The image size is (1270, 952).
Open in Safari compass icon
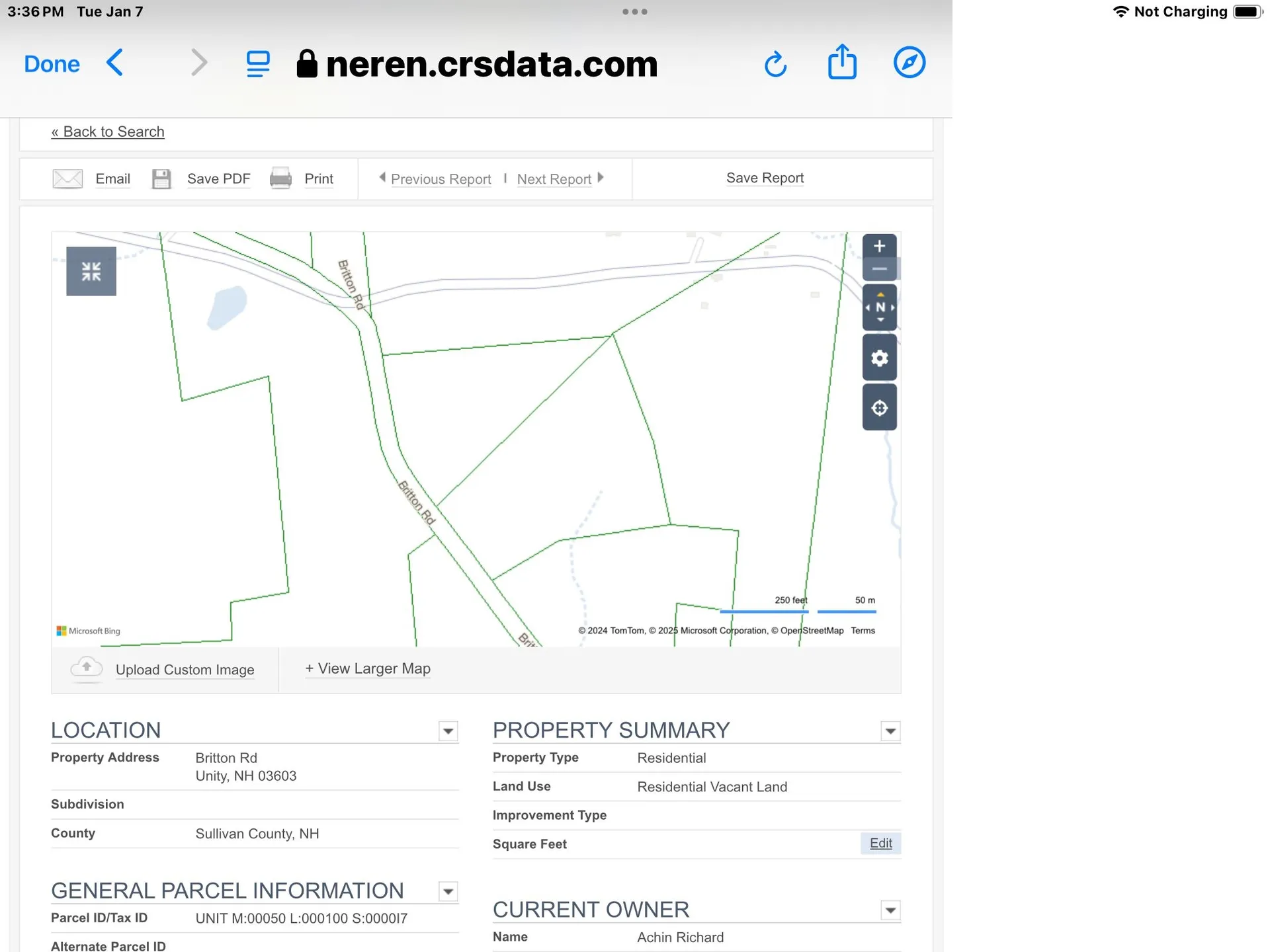[910, 63]
